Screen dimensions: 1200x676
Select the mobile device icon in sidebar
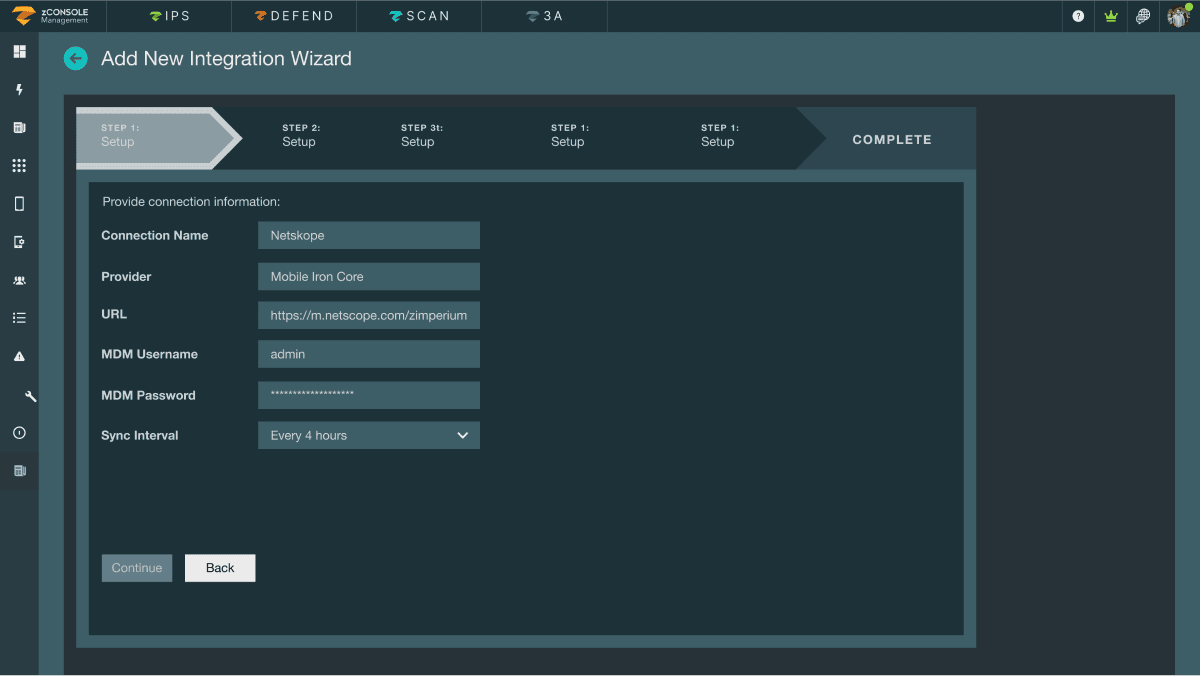18,203
